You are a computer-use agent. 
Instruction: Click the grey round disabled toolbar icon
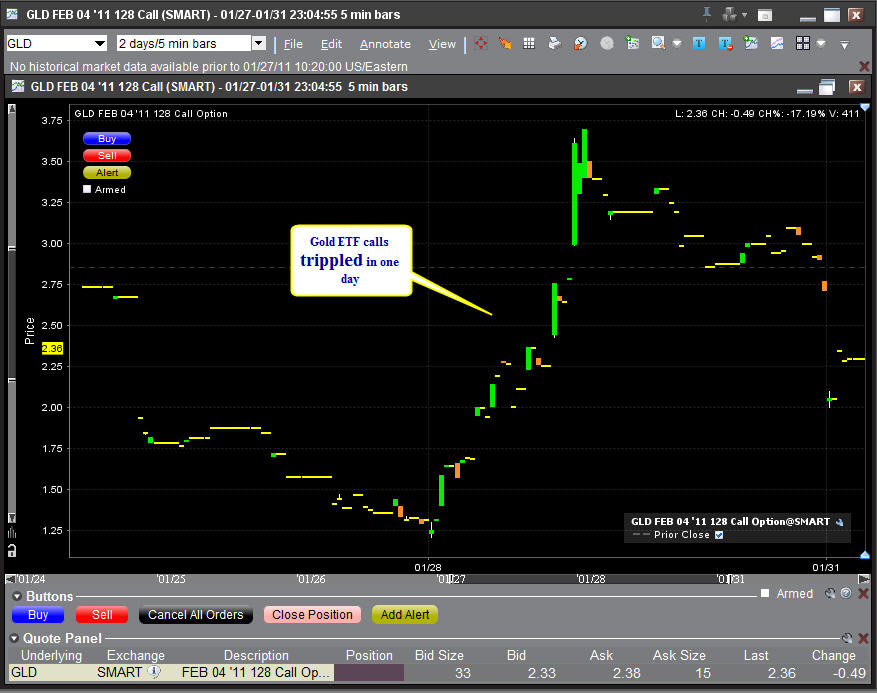[607, 44]
